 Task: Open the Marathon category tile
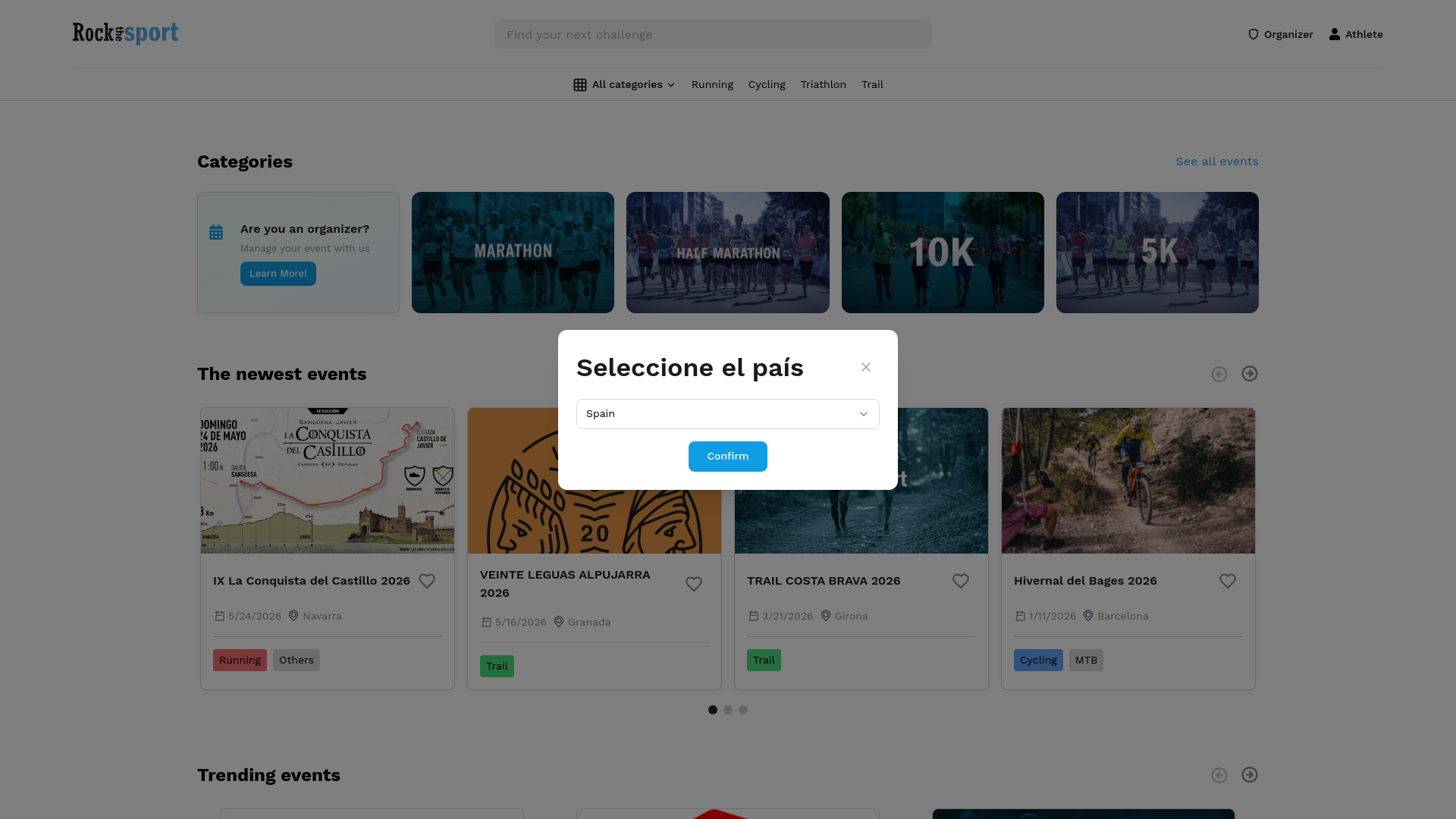coord(513,253)
